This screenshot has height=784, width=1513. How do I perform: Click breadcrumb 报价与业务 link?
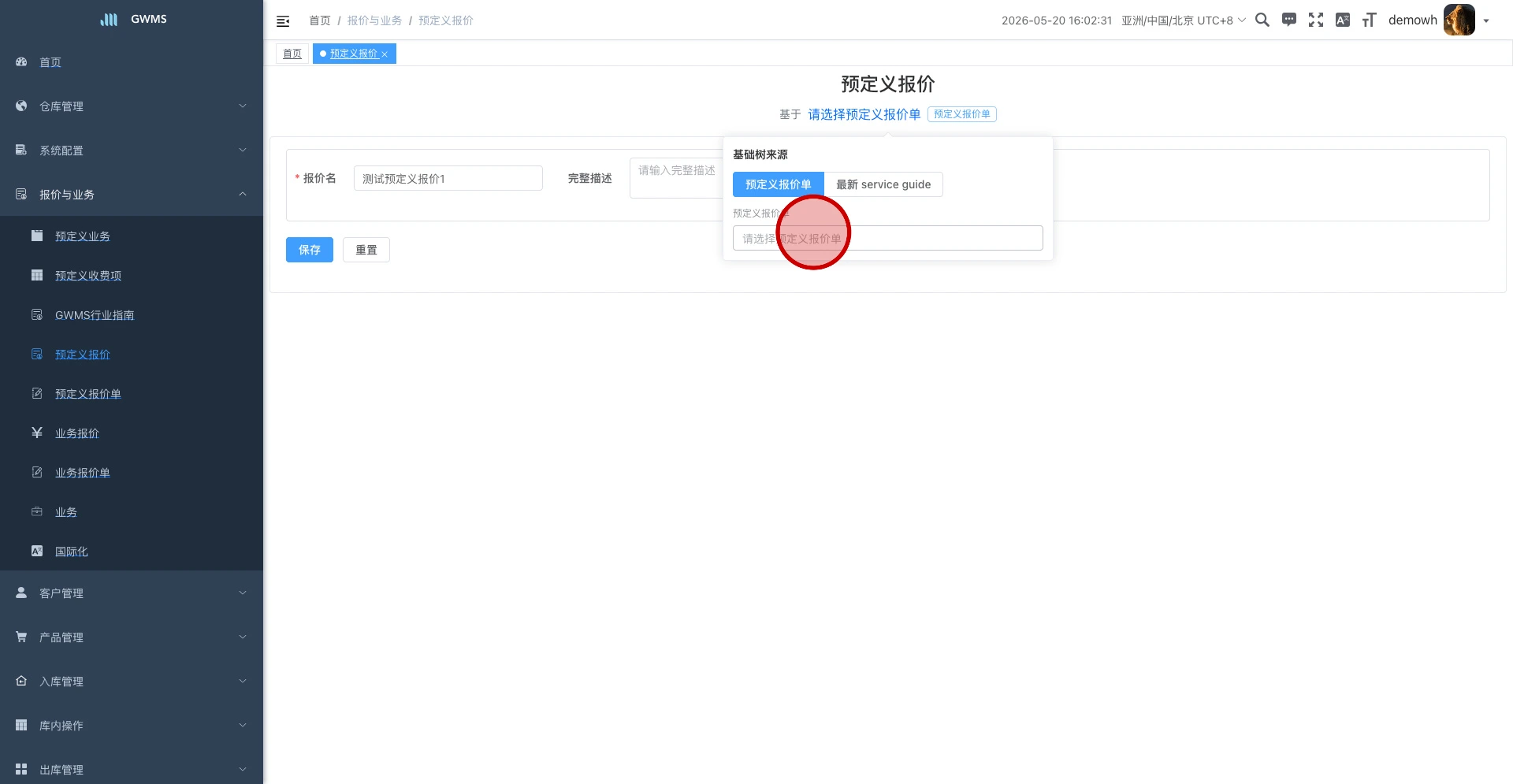click(375, 20)
